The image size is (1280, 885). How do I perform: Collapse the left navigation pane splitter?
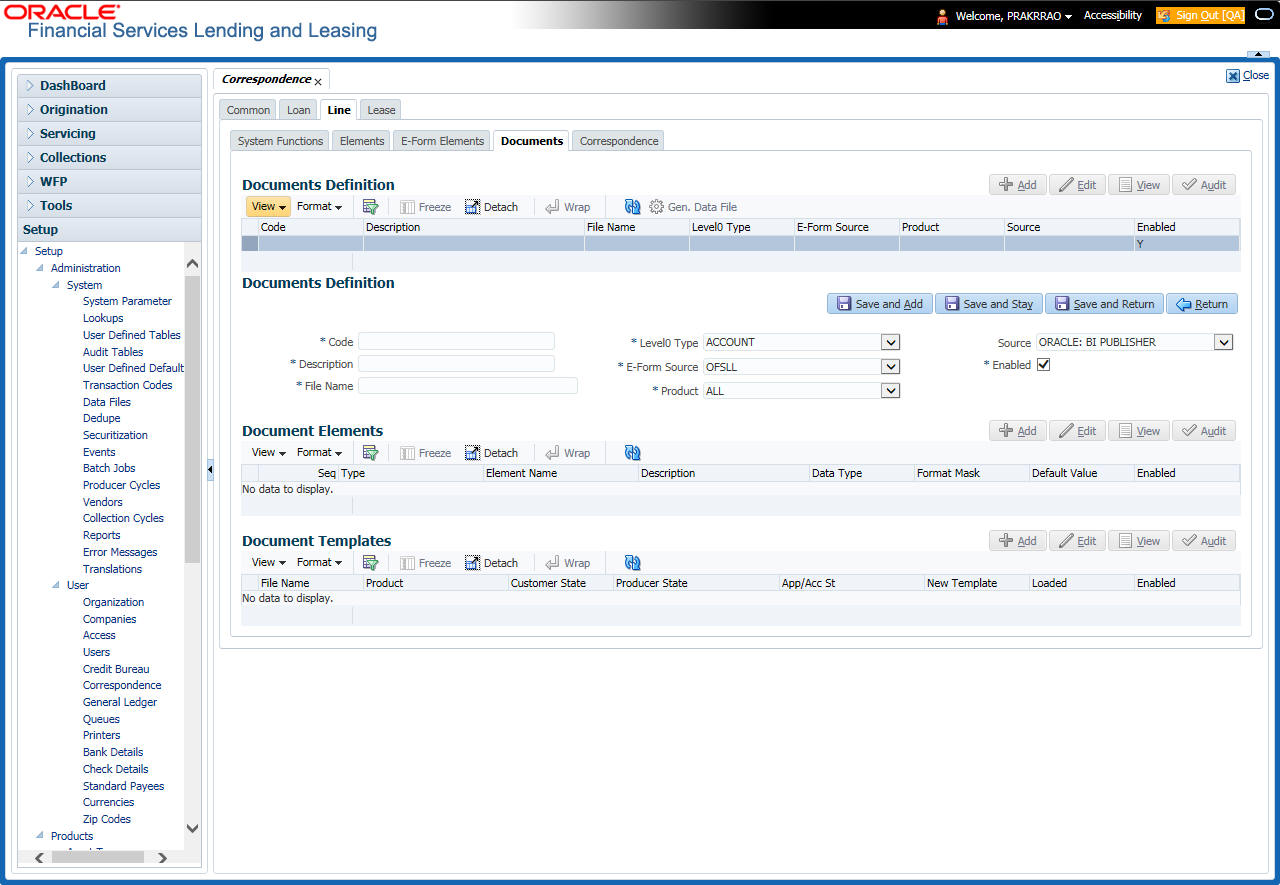[x=210, y=469]
